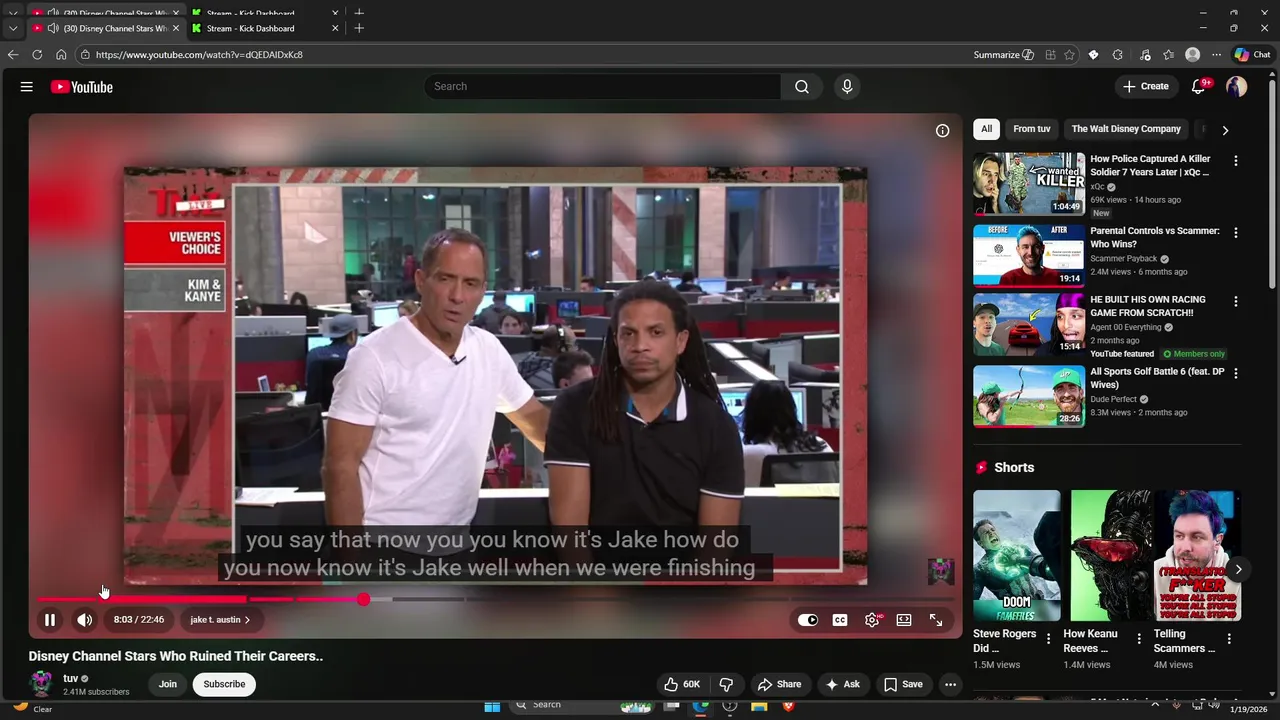This screenshot has width=1280, height=720.
Task: Click the address bar URL
Action: point(199,55)
